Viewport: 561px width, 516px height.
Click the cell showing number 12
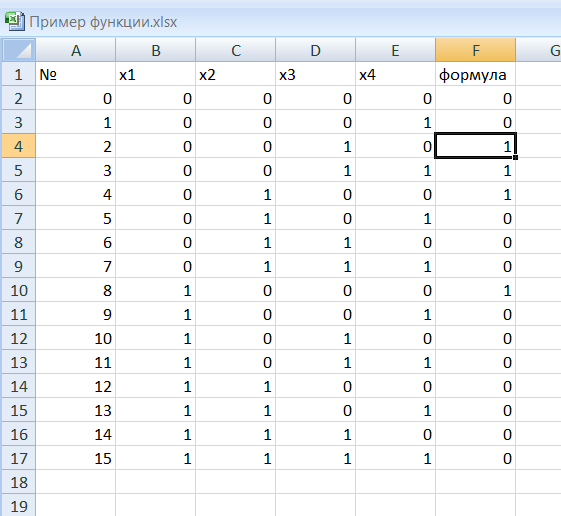(x=75, y=386)
